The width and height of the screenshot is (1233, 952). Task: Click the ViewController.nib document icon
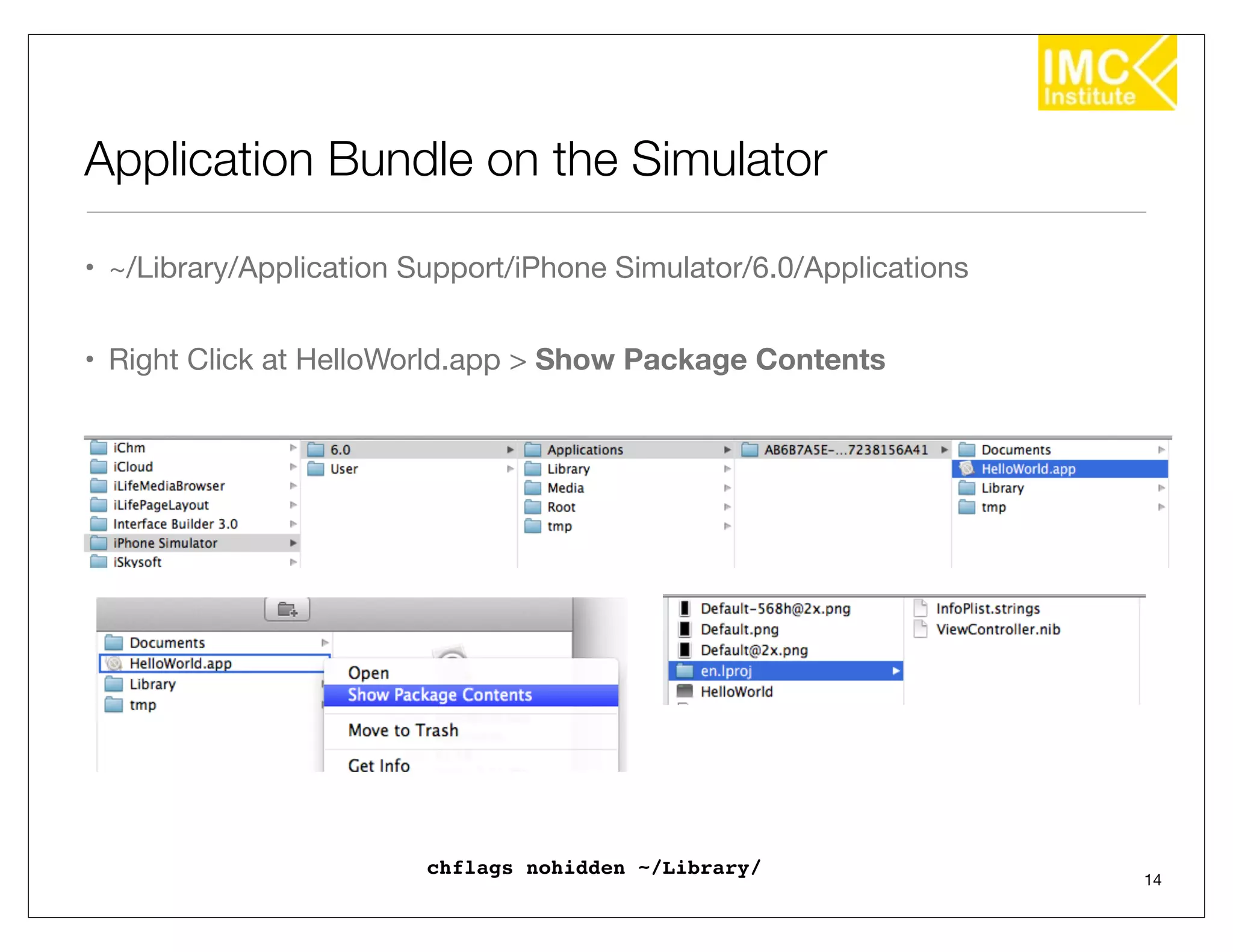[921, 629]
